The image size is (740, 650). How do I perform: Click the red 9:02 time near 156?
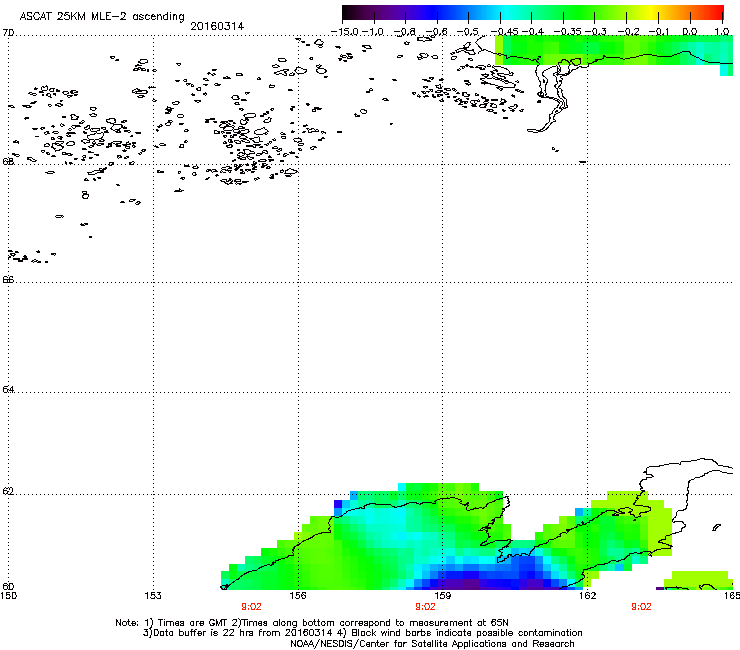251,607
